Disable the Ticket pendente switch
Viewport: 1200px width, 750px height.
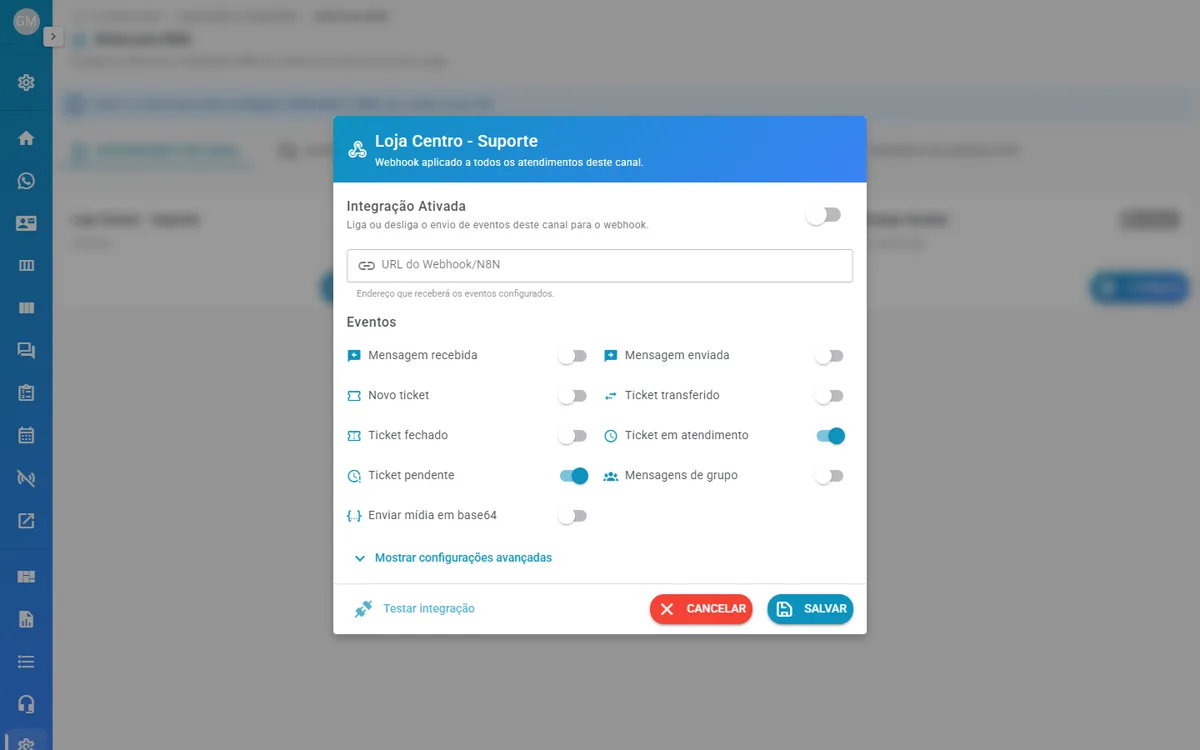coord(574,476)
